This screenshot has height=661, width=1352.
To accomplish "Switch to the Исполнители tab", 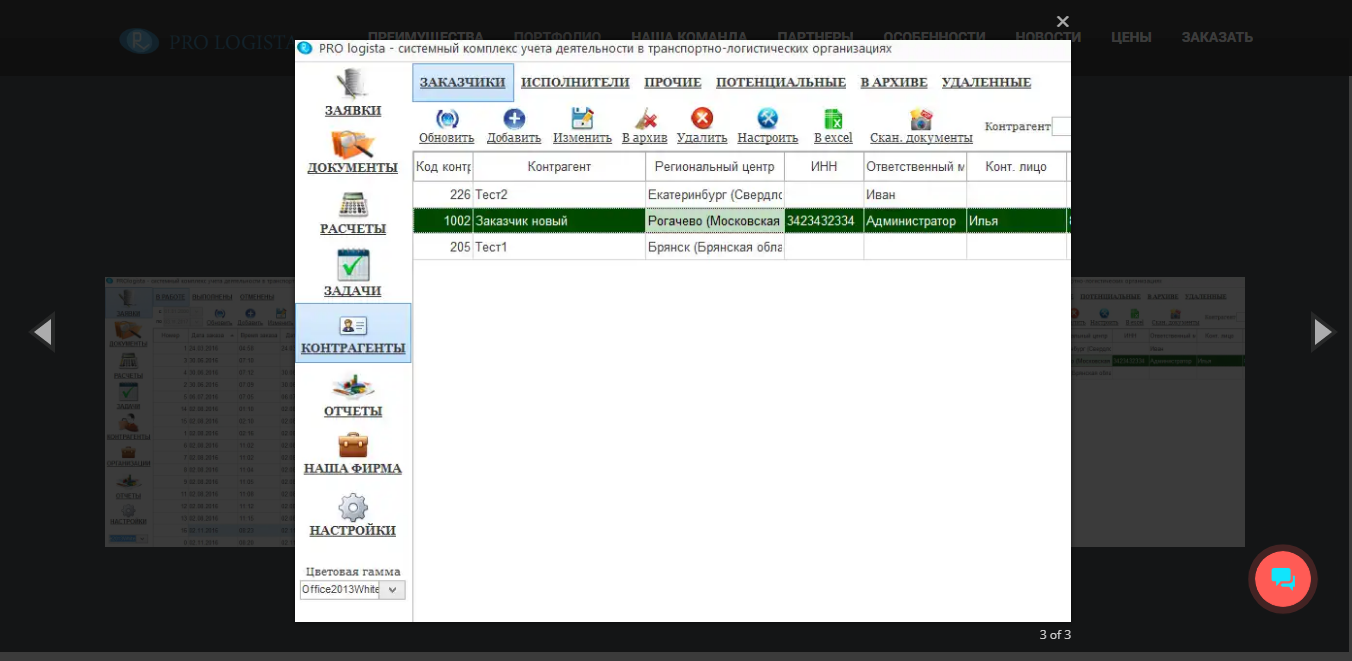I will [x=575, y=82].
